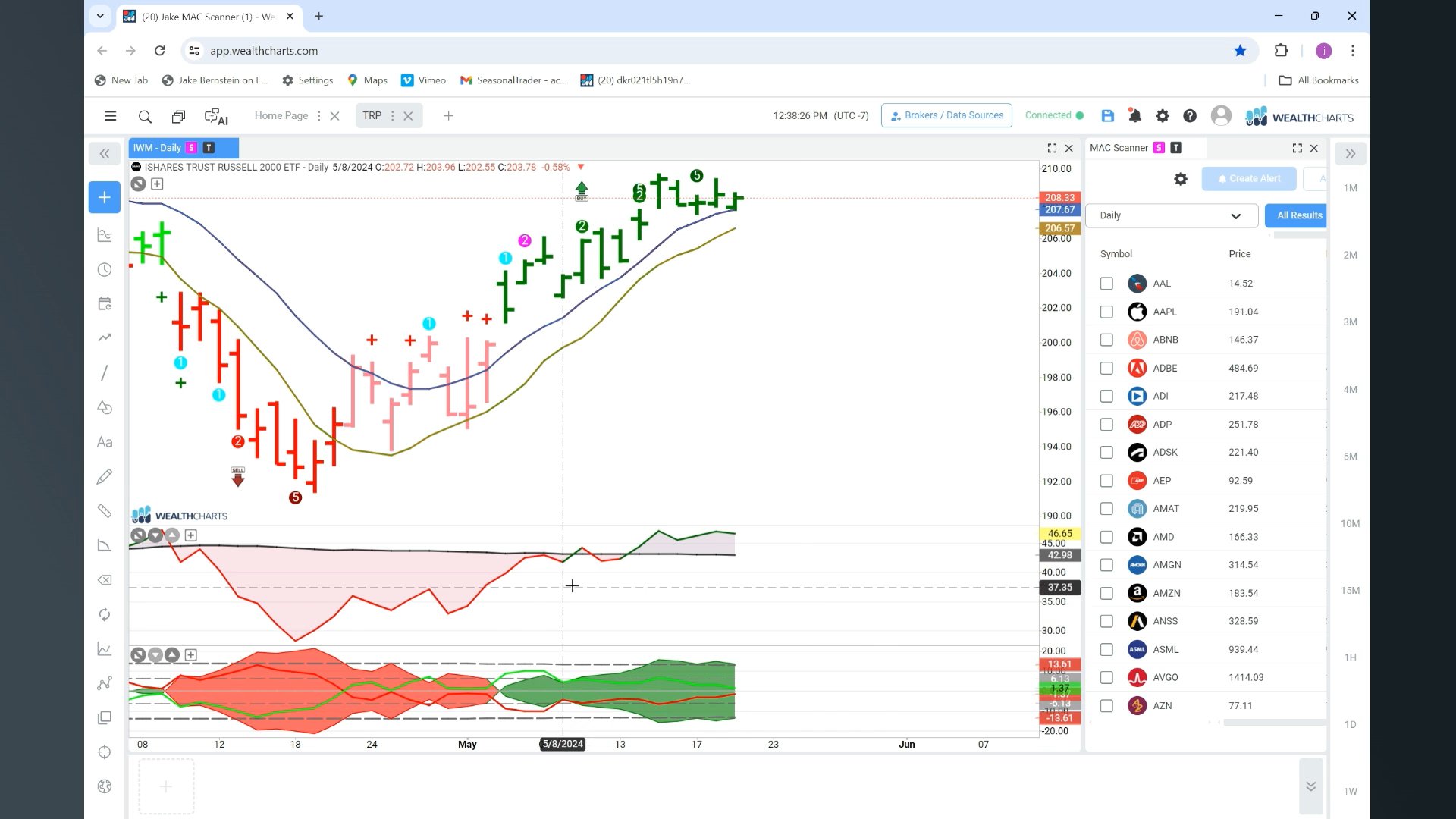Image resolution: width=1456 pixels, height=819 pixels.
Task: Expand the browser tab search chevron
Action: point(100,16)
